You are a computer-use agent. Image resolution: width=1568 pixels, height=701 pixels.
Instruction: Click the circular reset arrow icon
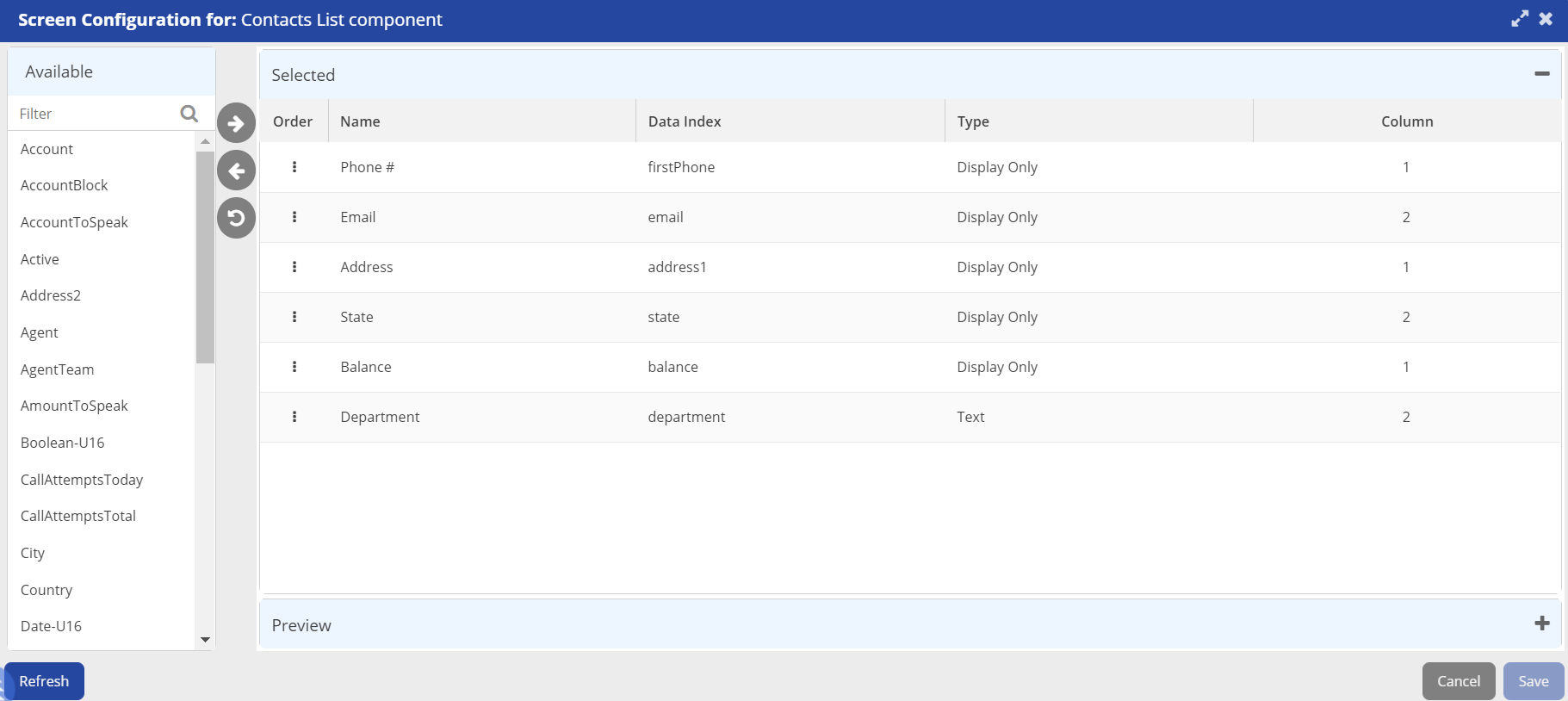click(x=236, y=218)
